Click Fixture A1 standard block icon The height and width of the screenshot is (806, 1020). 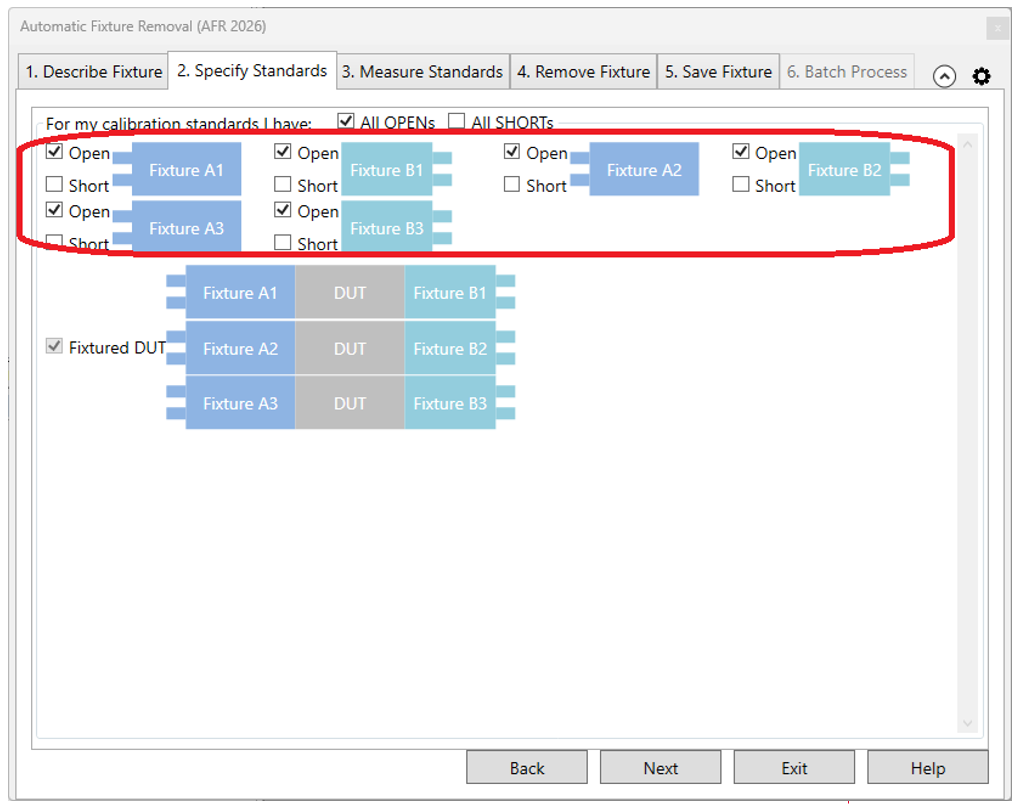click(186, 170)
